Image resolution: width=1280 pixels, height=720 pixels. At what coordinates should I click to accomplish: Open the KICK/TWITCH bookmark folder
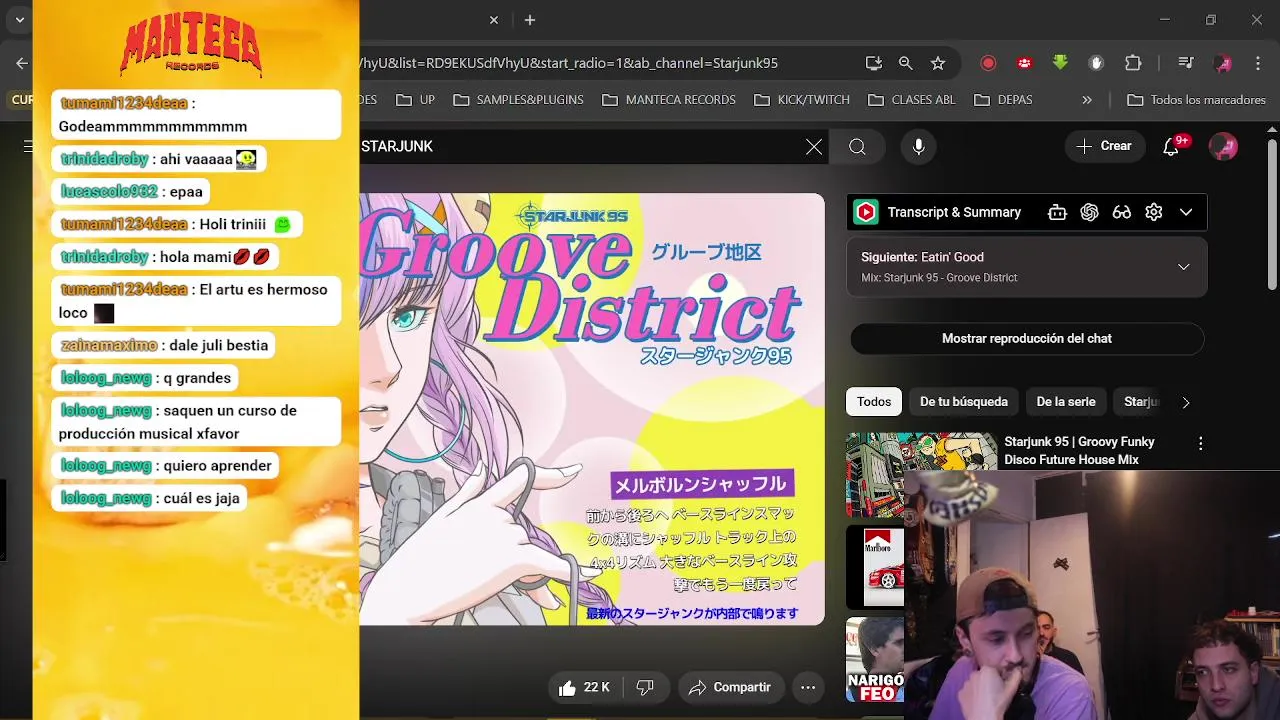click(x=802, y=100)
